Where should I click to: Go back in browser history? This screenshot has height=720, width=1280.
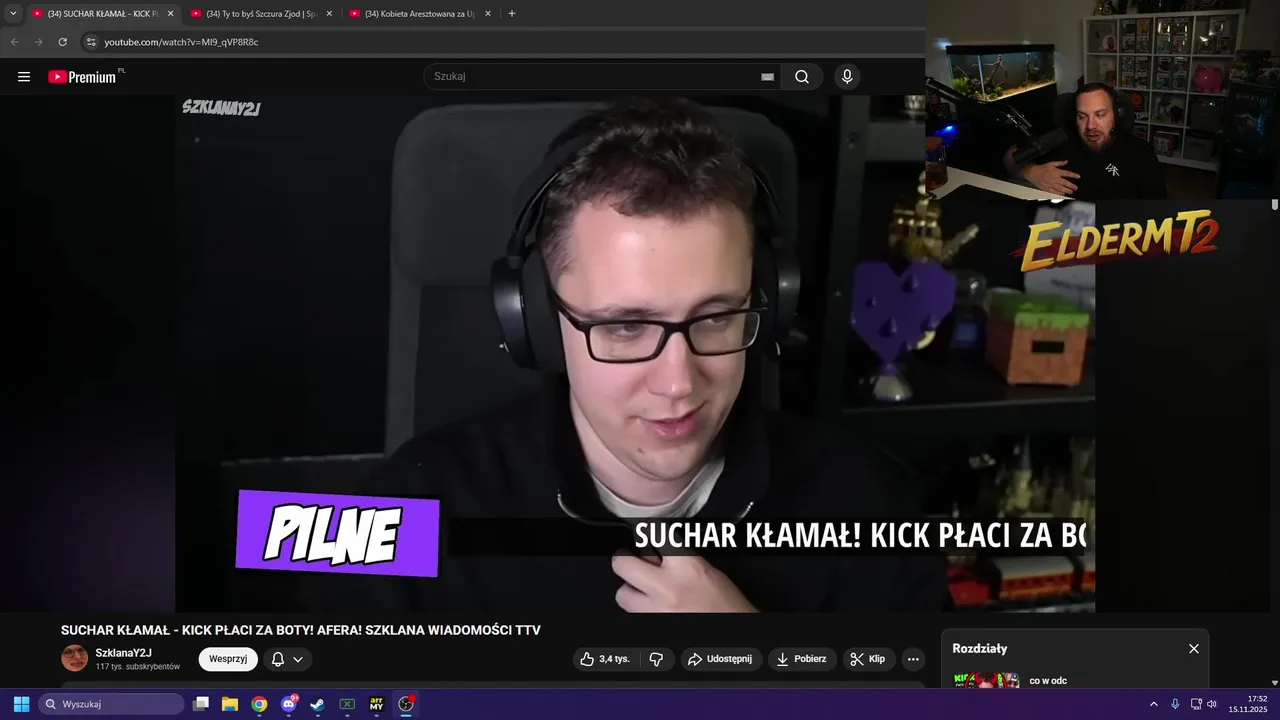pyautogui.click(x=14, y=42)
